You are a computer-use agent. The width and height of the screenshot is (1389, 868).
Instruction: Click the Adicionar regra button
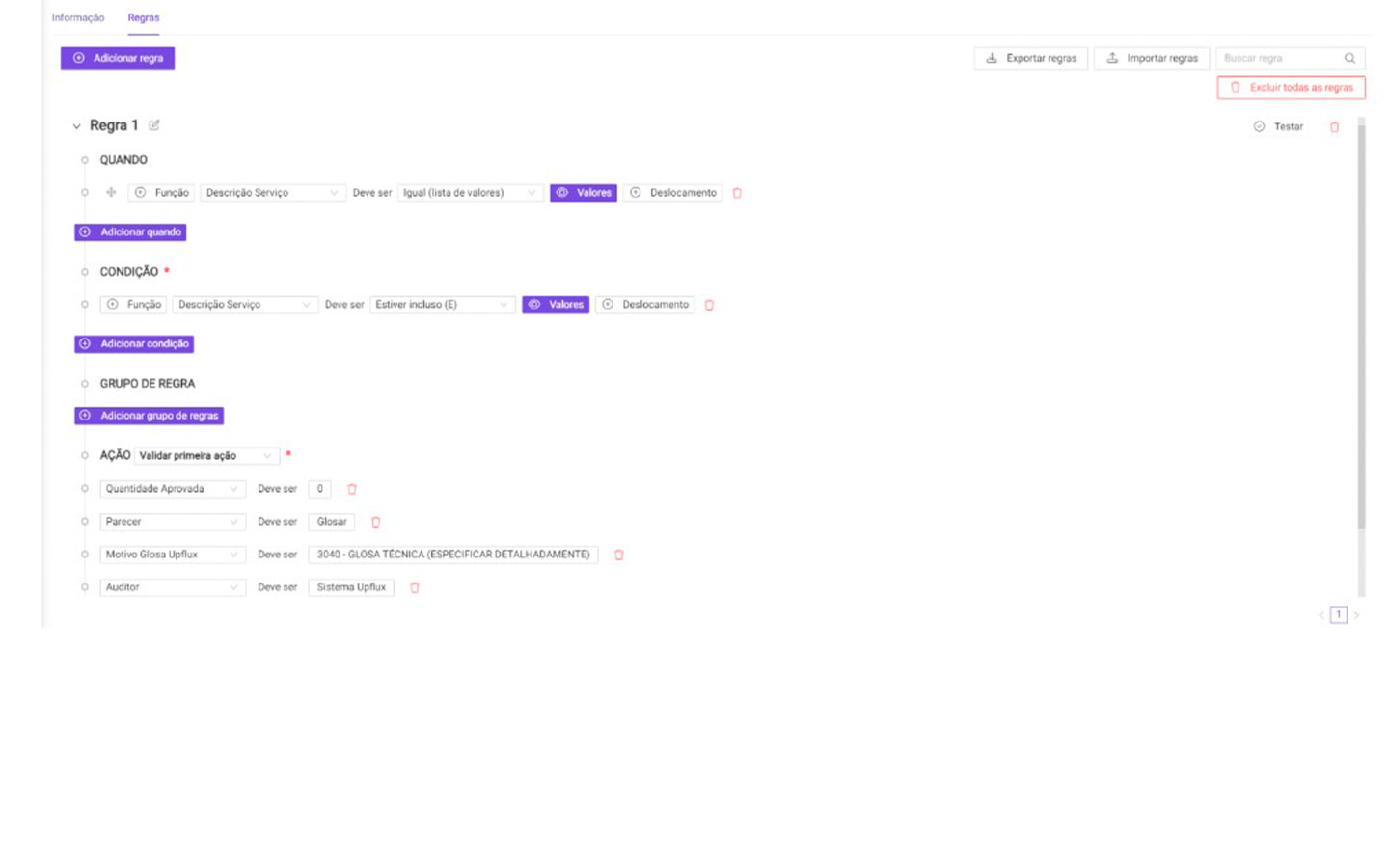click(118, 59)
